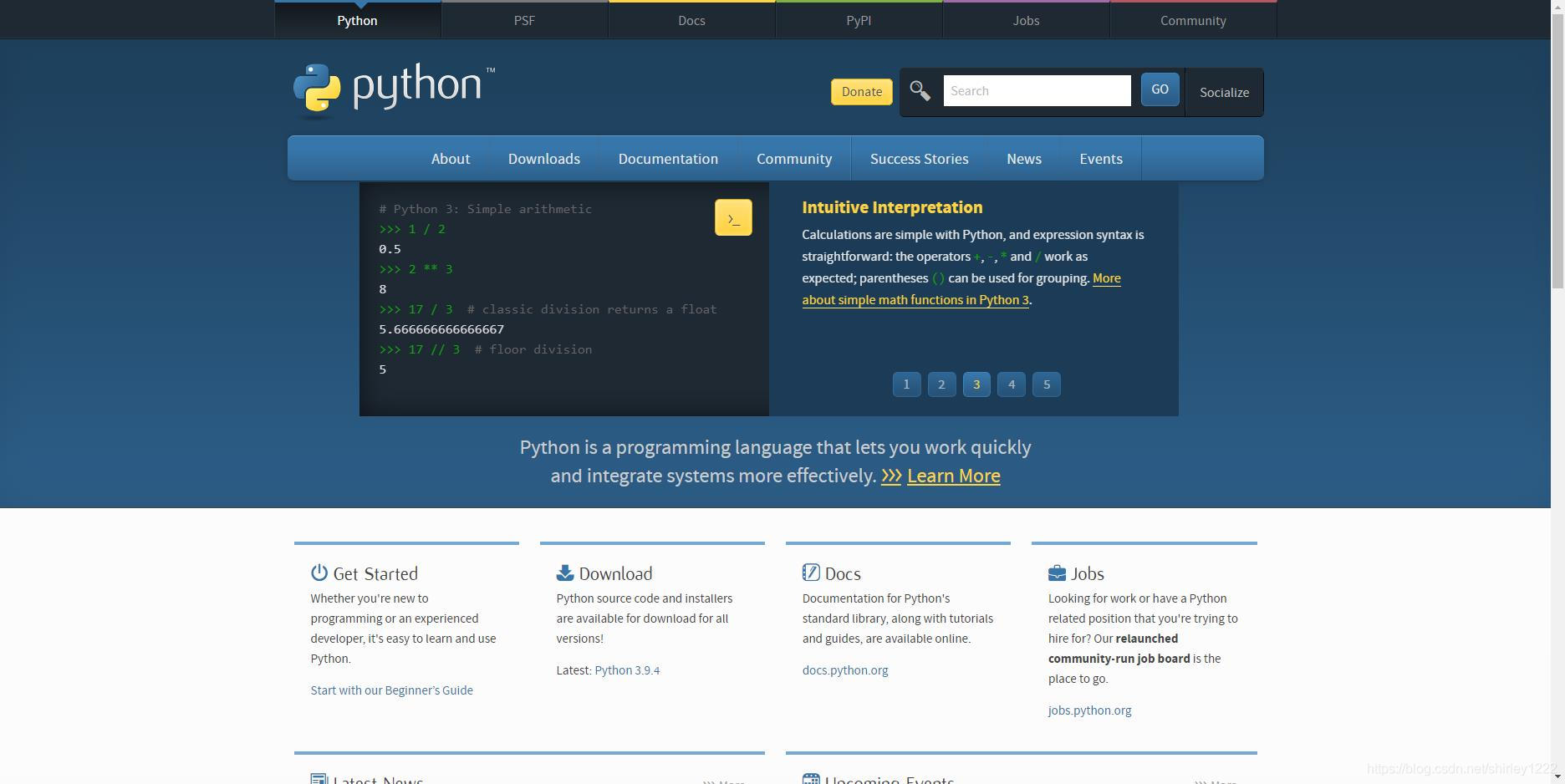Click the Donate button
Image resolution: width=1565 pixels, height=784 pixels.
861,91
